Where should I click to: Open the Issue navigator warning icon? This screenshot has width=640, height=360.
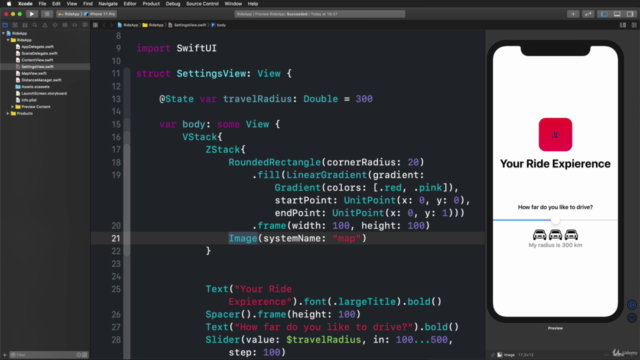(x=45, y=25)
